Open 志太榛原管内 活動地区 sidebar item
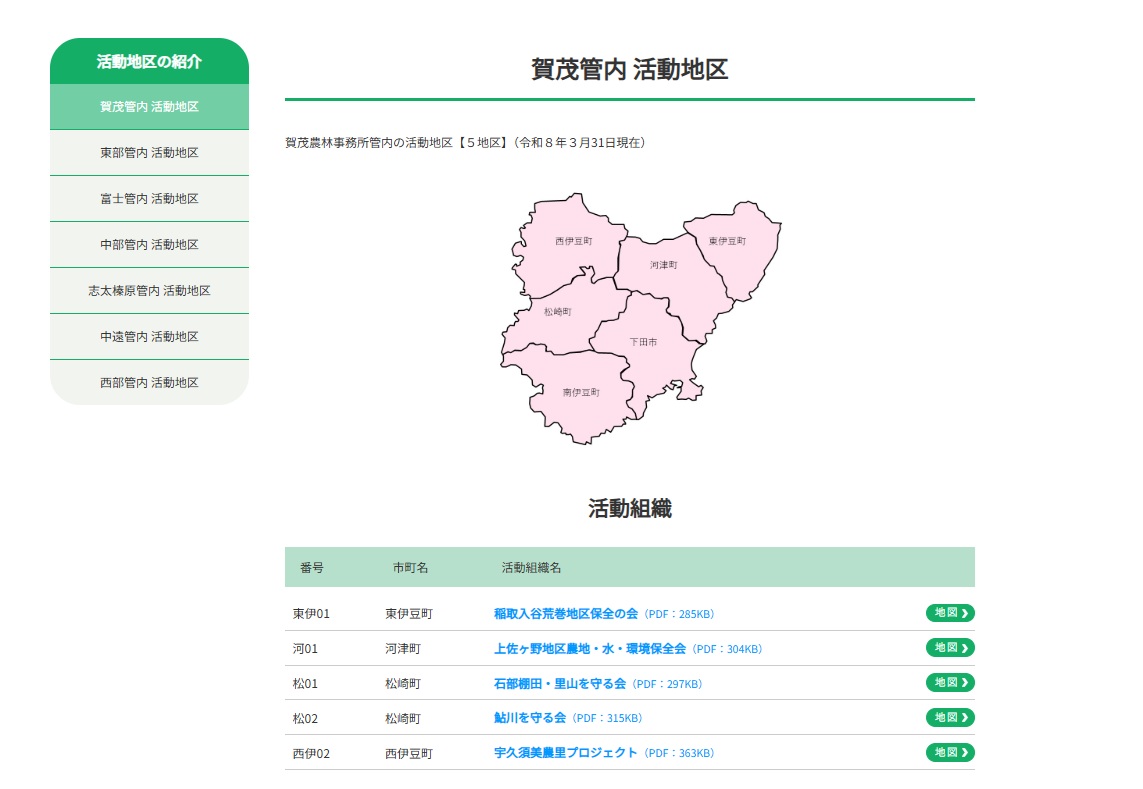 [149, 290]
